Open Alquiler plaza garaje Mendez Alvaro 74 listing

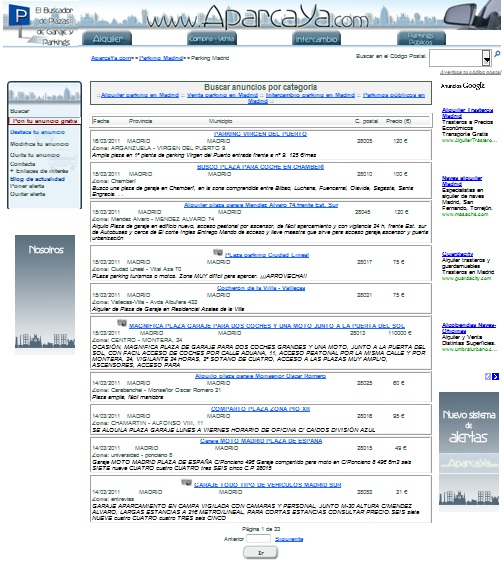(261, 205)
